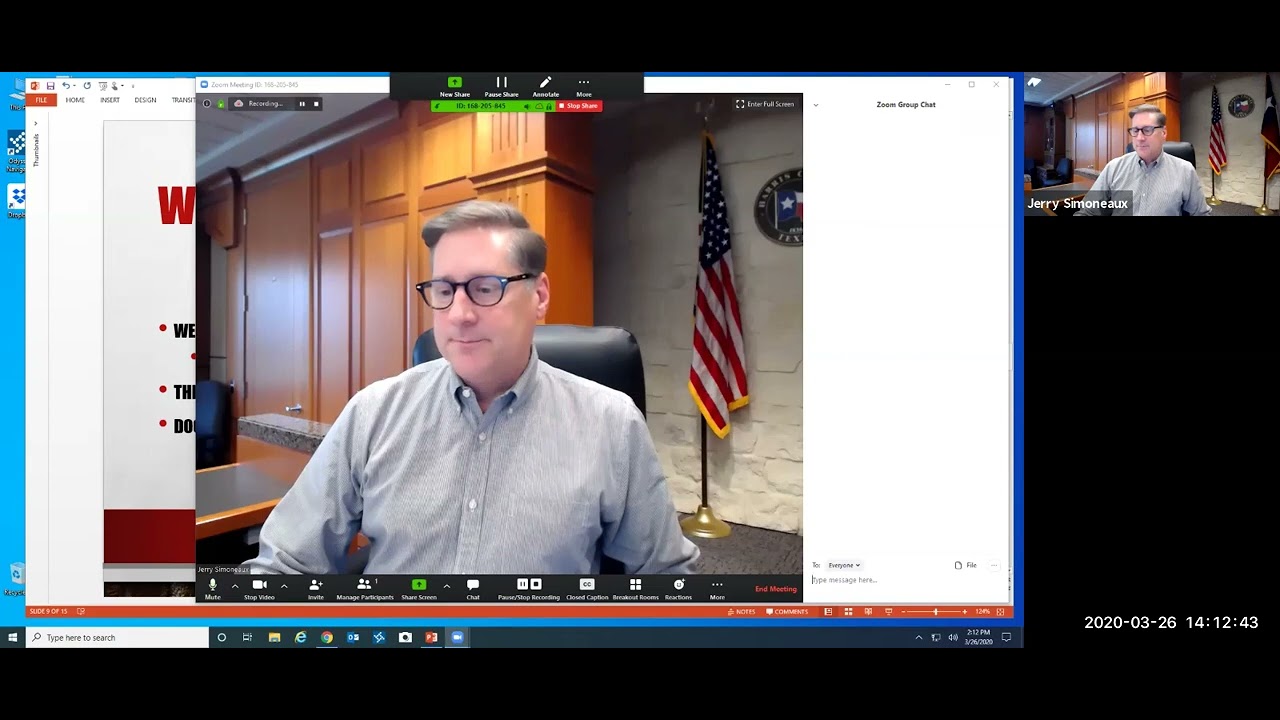Stop Video camera in Zoom toolbar
Image resolution: width=1280 pixels, height=720 pixels.
[x=259, y=589]
